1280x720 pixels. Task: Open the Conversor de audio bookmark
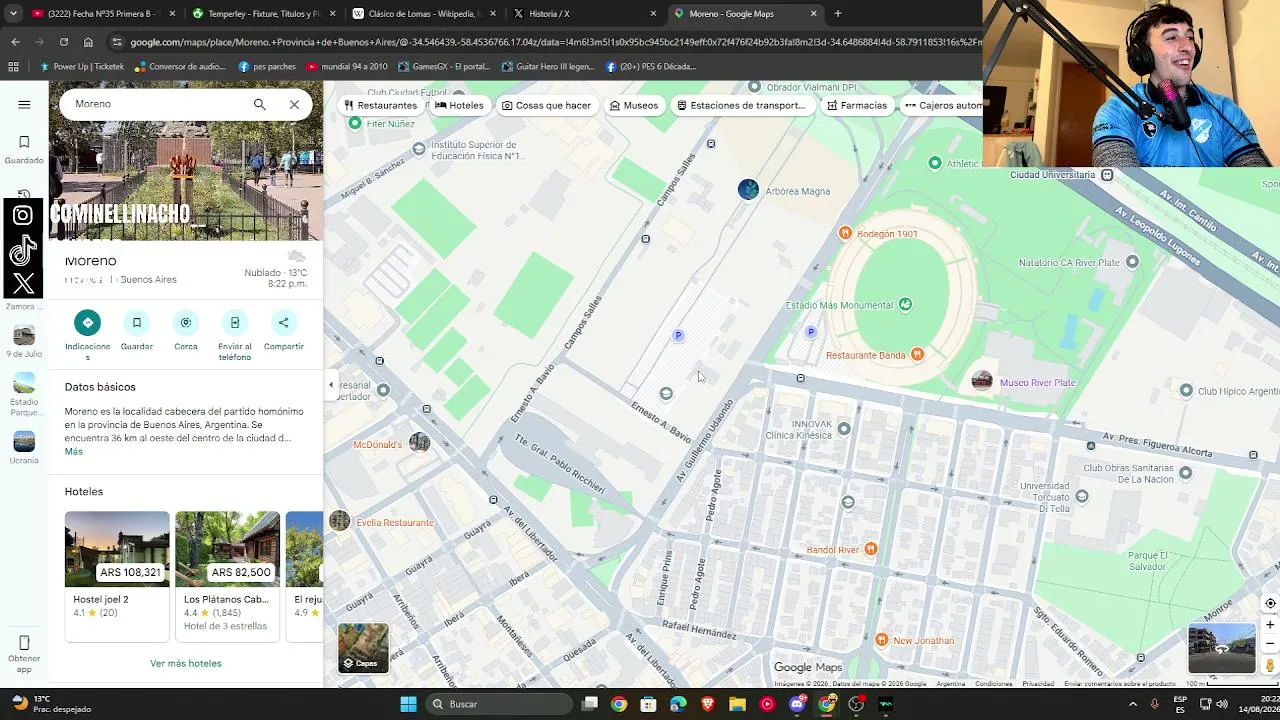pos(180,67)
